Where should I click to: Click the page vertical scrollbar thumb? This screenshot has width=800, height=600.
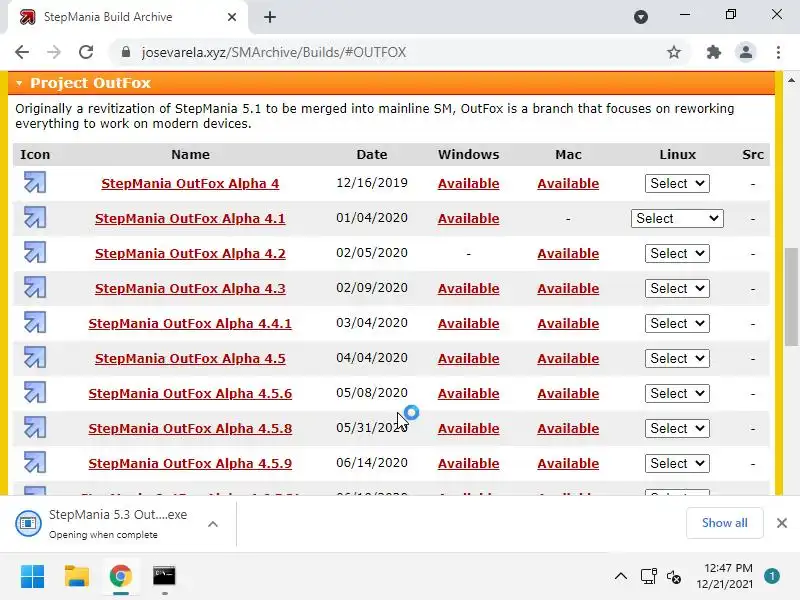tap(791, 296)
